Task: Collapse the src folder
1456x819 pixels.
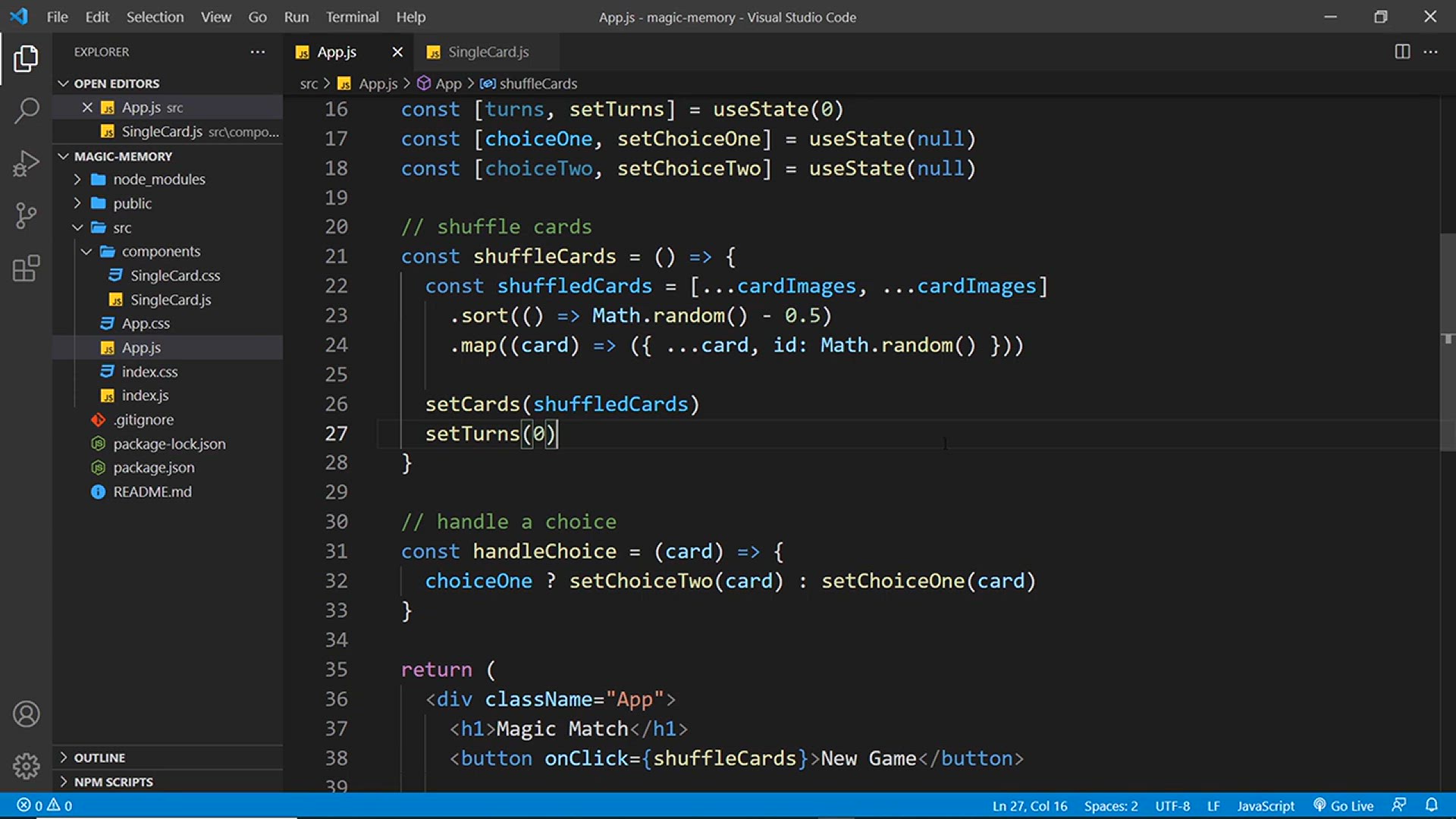Action: point(168,227)
